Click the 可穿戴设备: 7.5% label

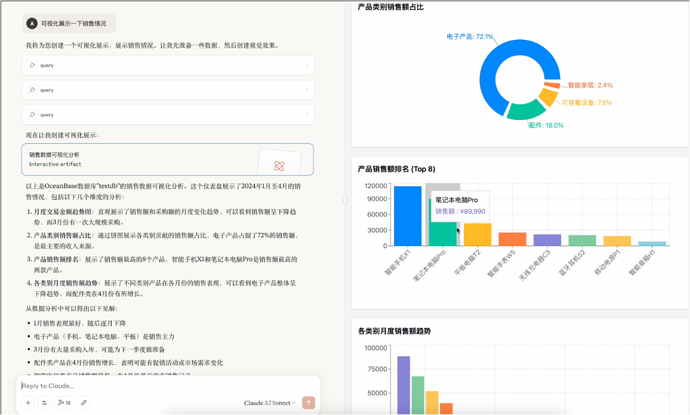(587, 103)
